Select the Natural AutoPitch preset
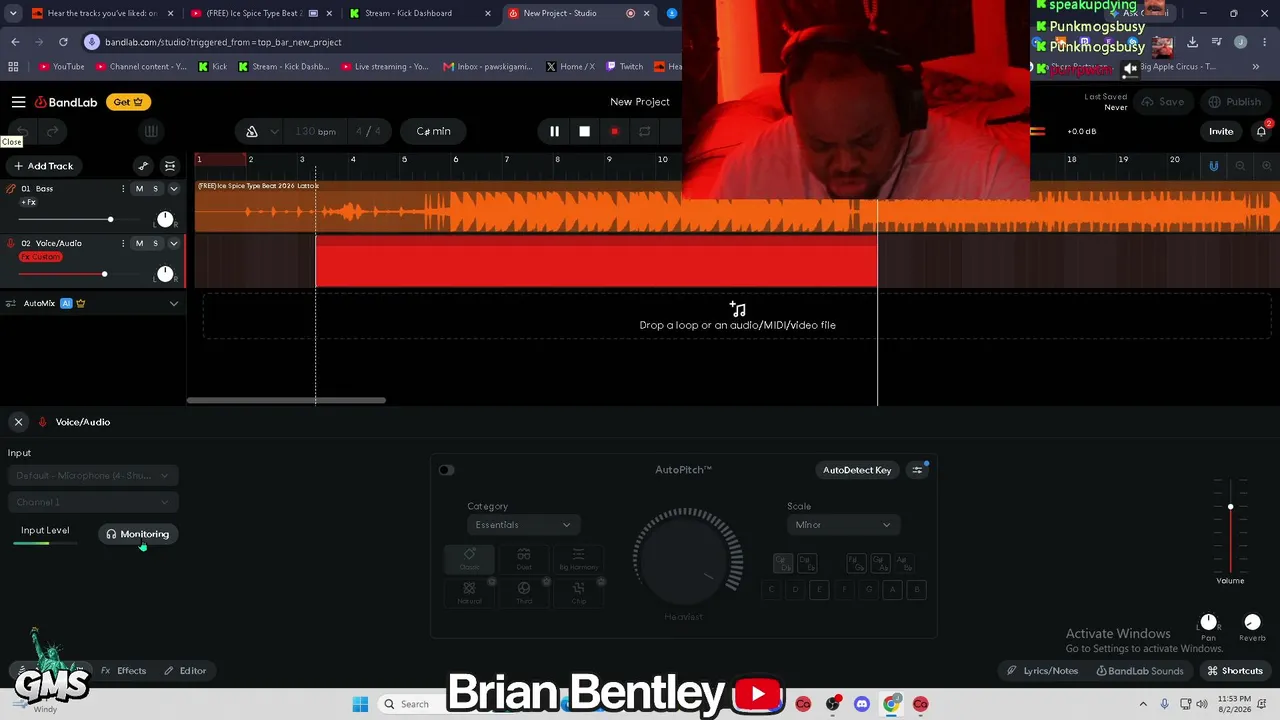 pyautogui.click(x=470, y=592)
